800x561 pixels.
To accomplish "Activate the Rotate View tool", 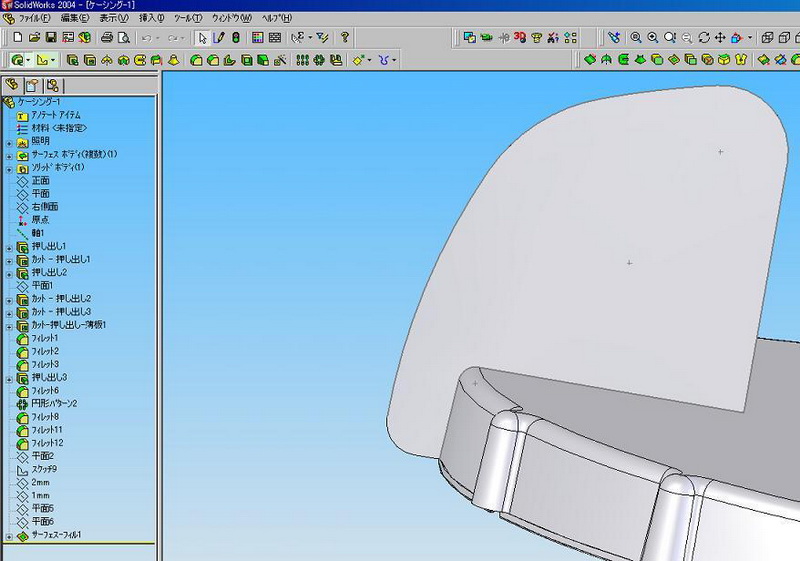I will click(x=704, y=37).
